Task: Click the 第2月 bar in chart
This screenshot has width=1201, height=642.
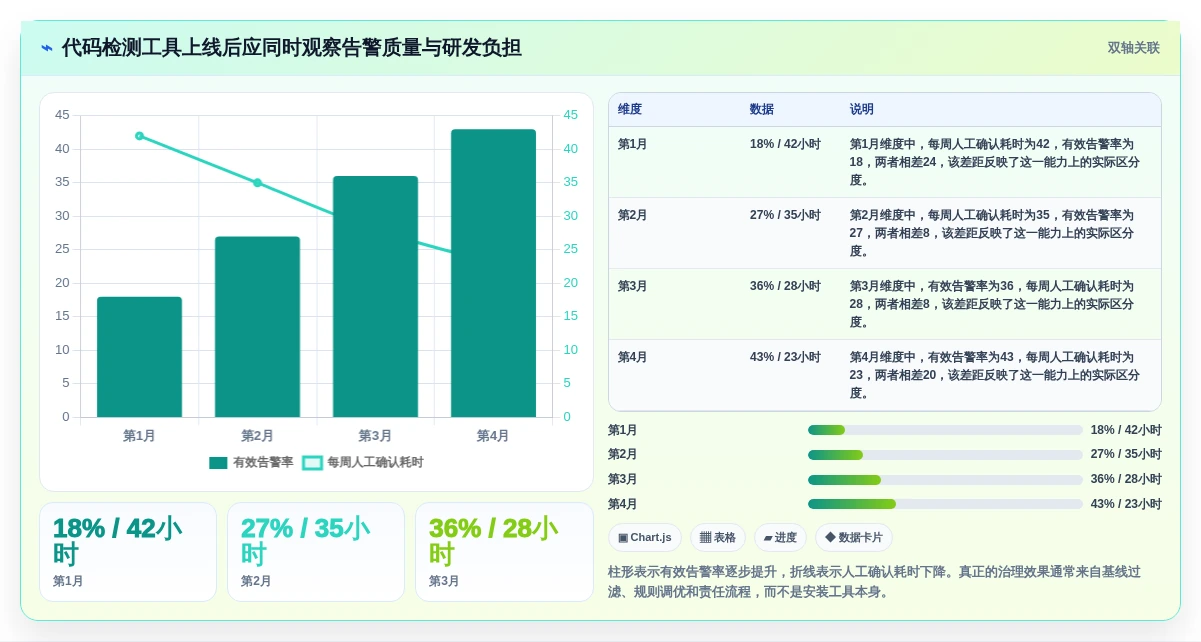Action: click(x=257, y=327)
